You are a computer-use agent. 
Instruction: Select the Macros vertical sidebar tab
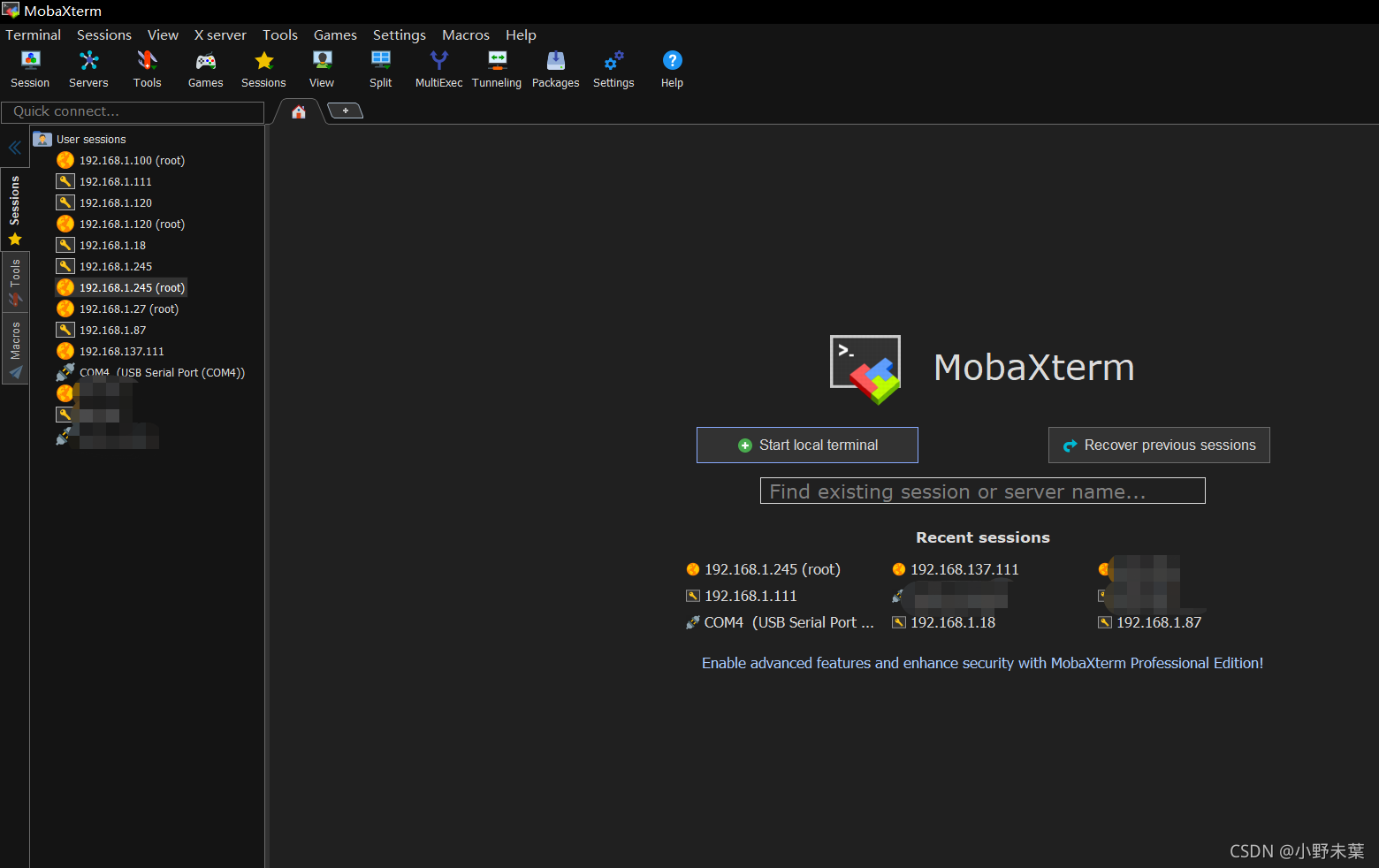(15, 349)
